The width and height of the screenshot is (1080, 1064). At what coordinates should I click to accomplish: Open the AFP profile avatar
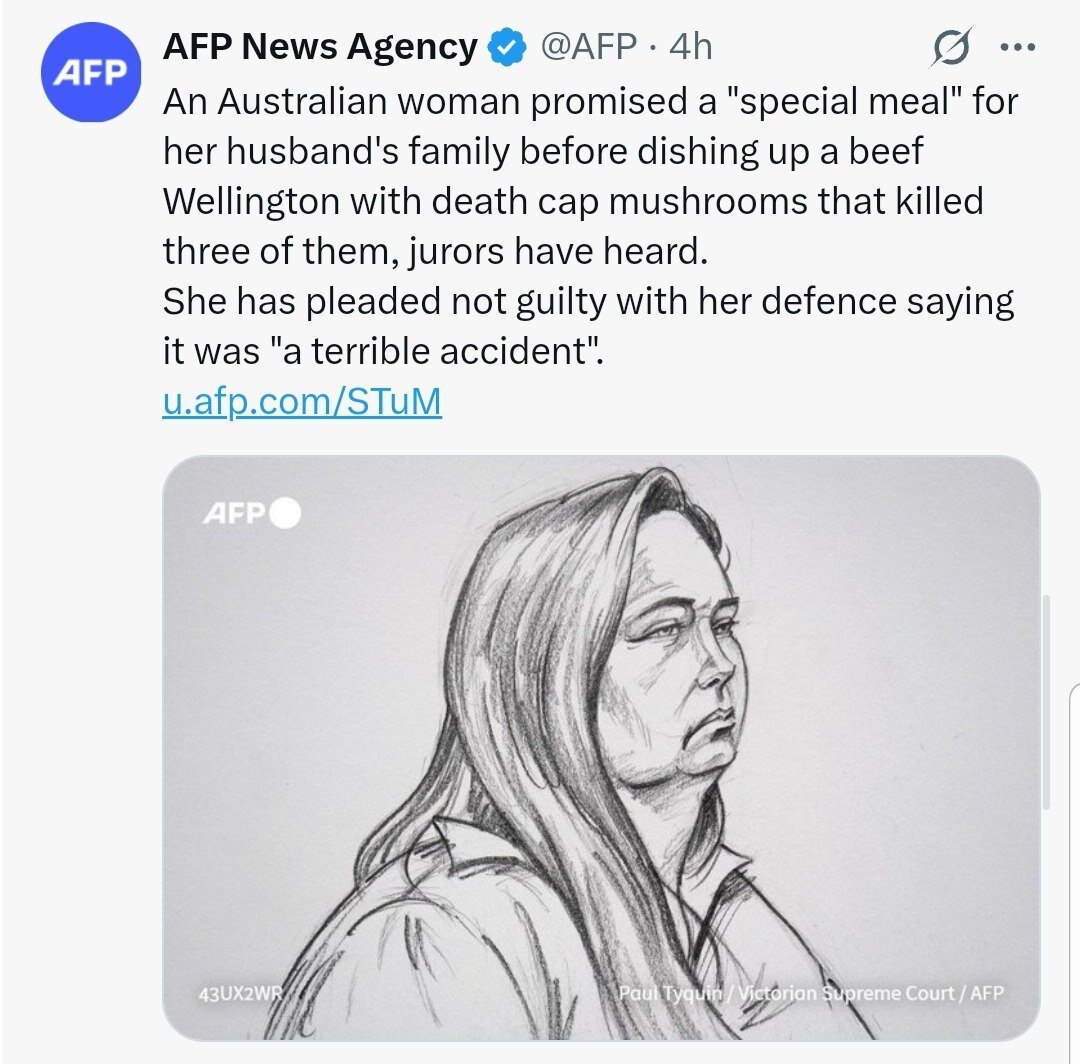[x=90, y=73]
